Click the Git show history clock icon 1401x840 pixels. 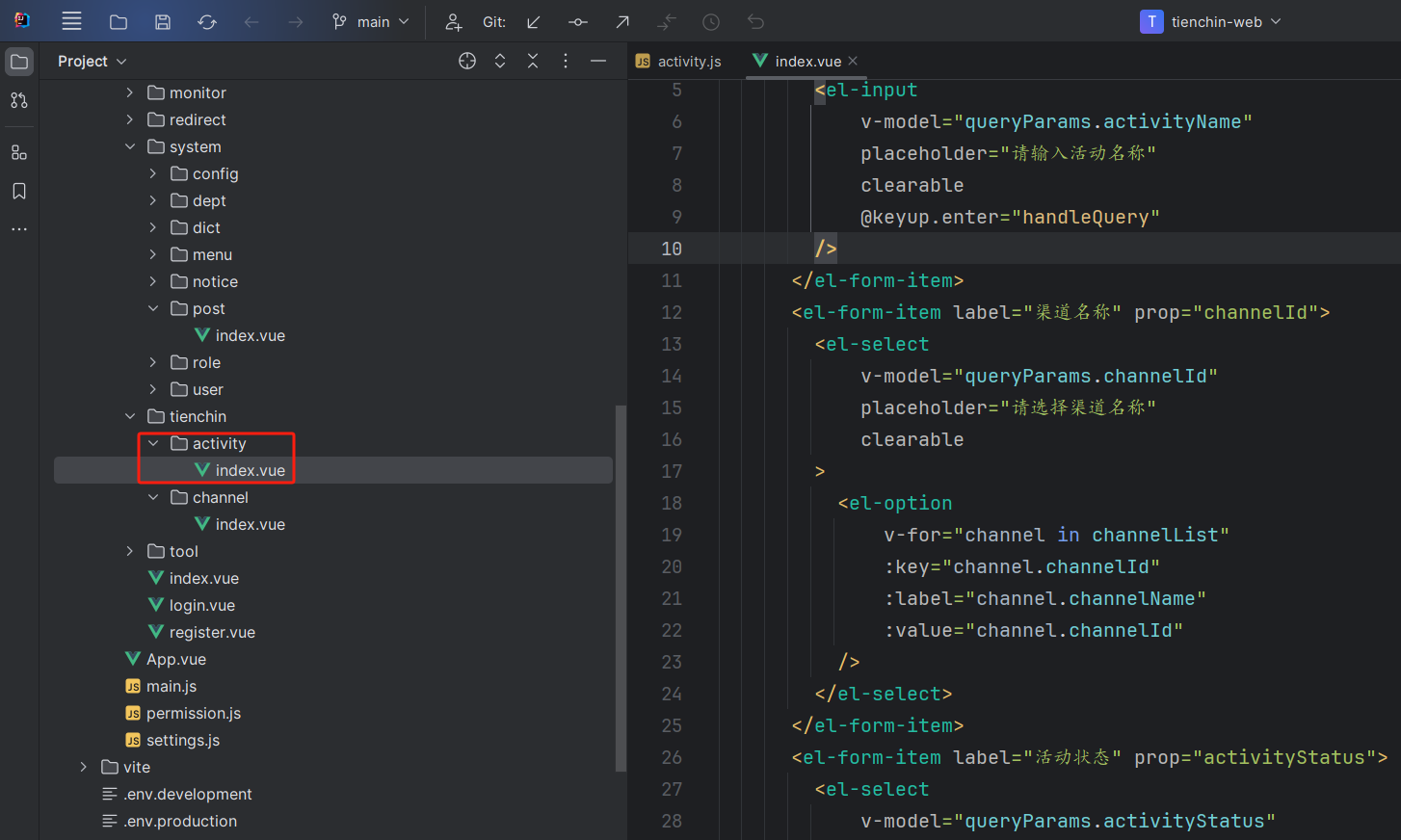(x=711, y=21)
